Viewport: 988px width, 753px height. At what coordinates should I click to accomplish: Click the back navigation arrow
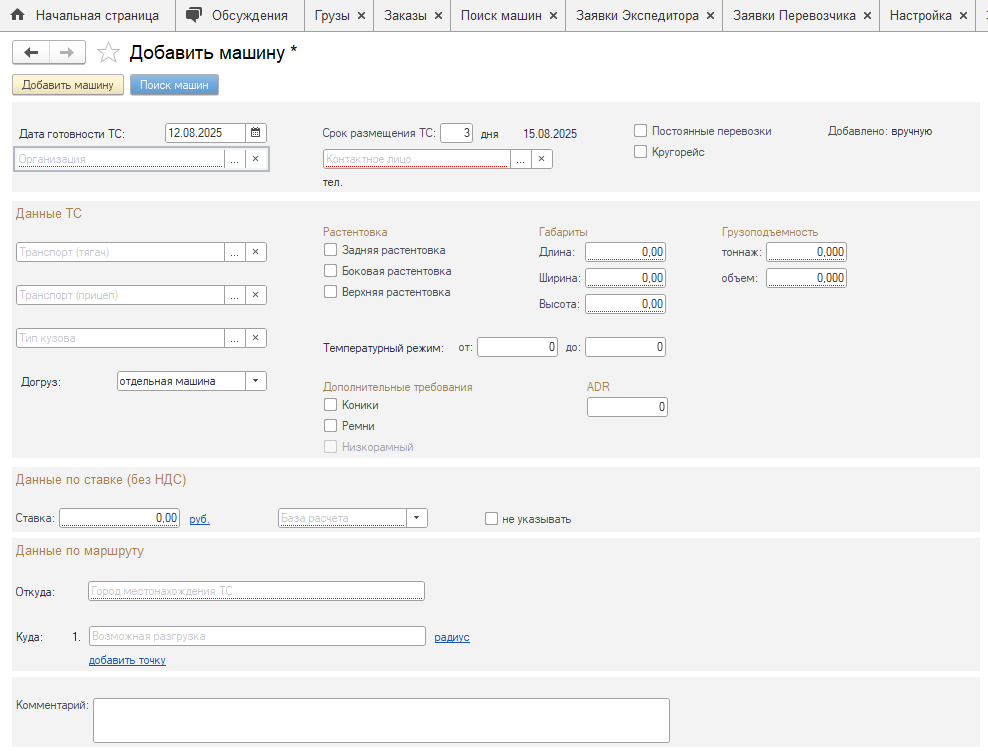pyautogui.click(x=31, y=53)
